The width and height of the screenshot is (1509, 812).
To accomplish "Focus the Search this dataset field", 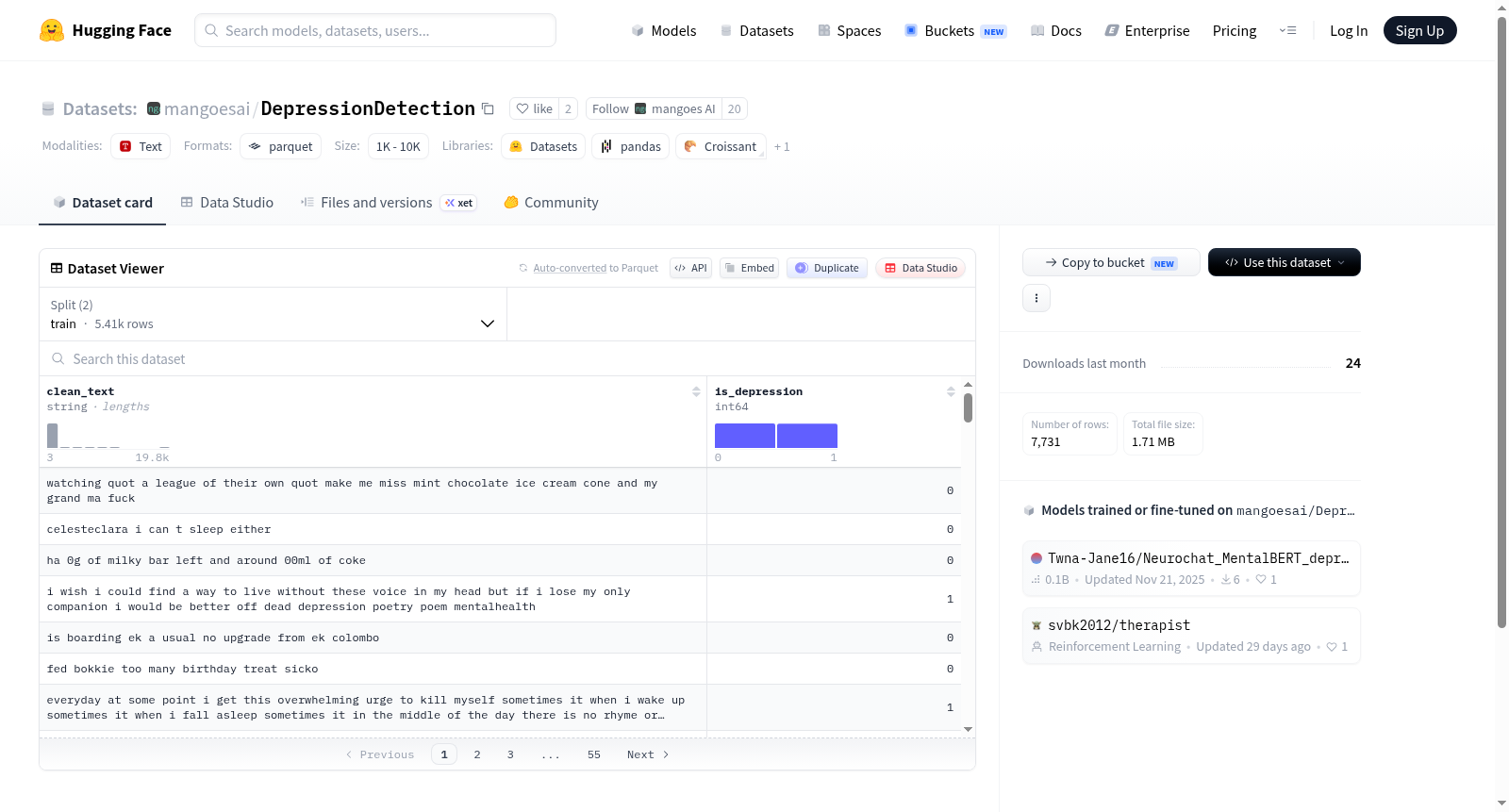I will 507,358.
